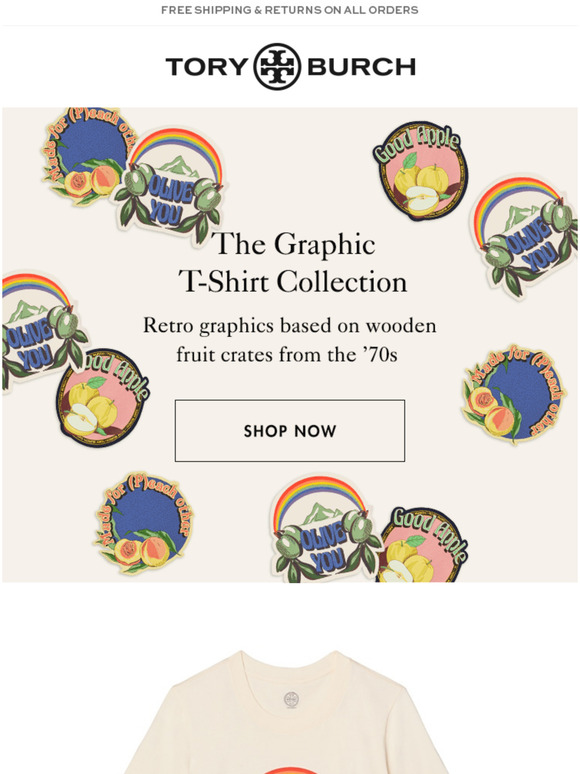
Task: Click the BURCH wordmark in the header
Action: (x=361, y=67)
